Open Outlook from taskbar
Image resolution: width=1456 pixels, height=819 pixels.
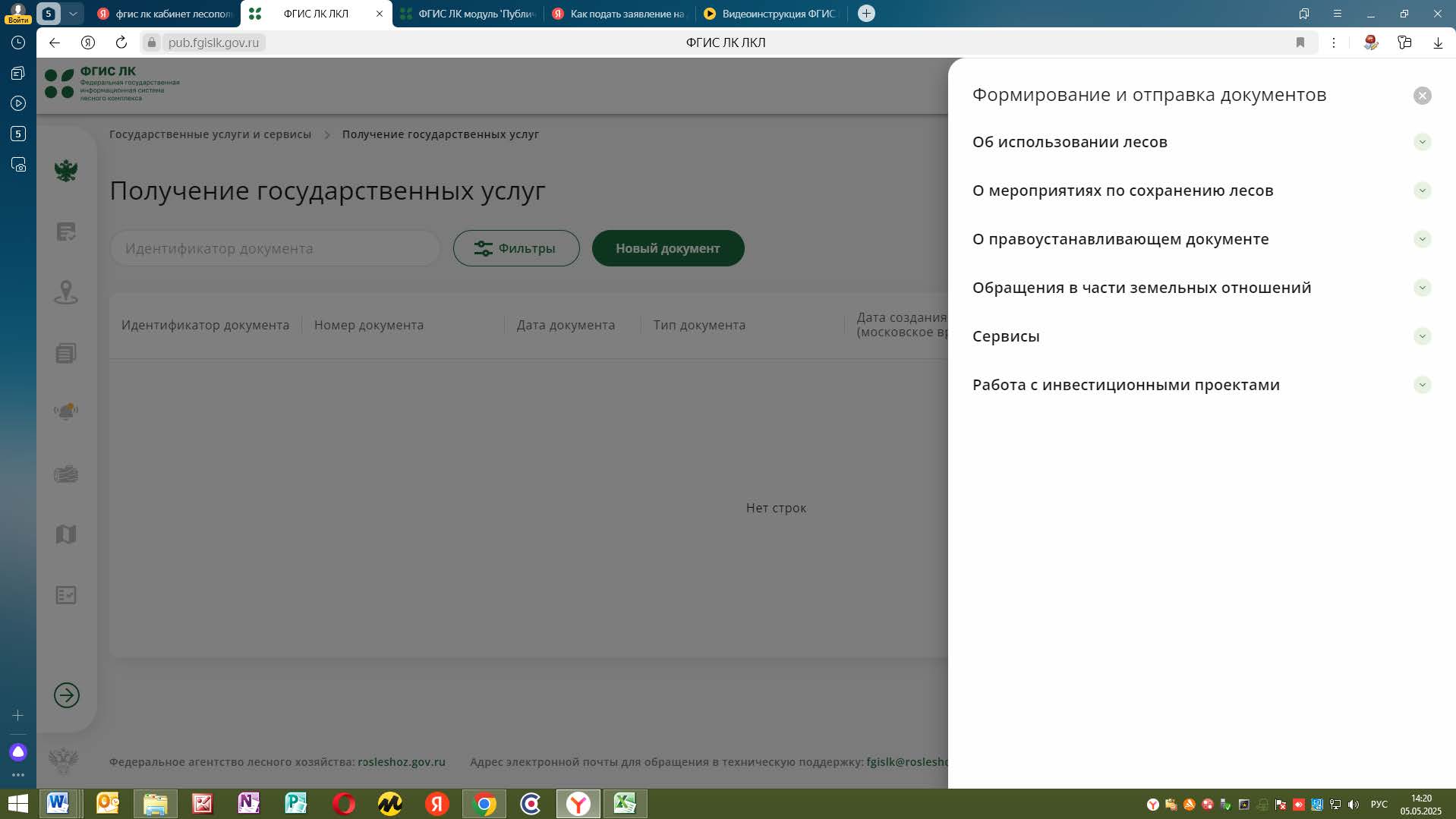coord(108,804)
